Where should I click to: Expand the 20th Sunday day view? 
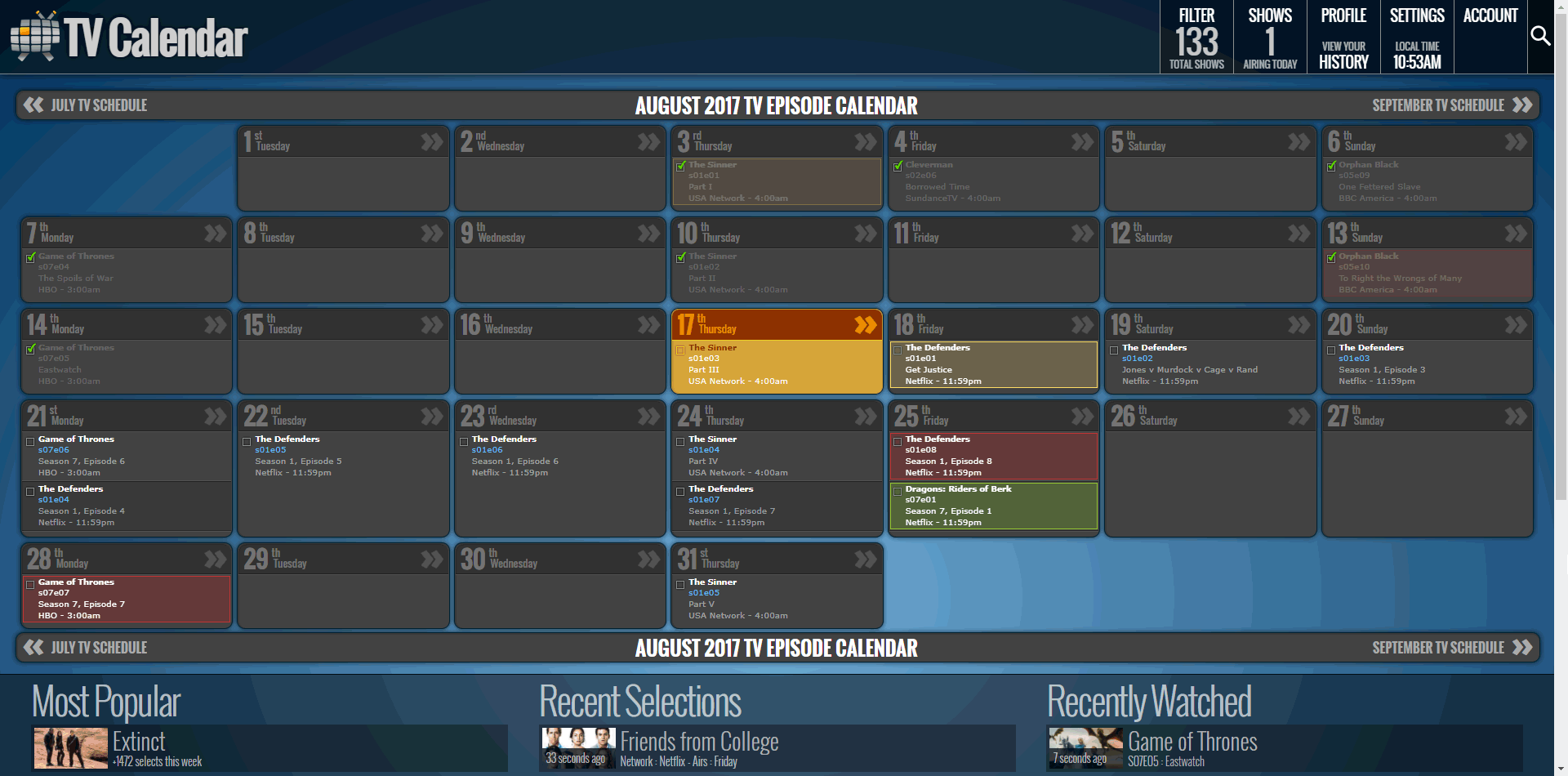click(x=1517, y=324)
